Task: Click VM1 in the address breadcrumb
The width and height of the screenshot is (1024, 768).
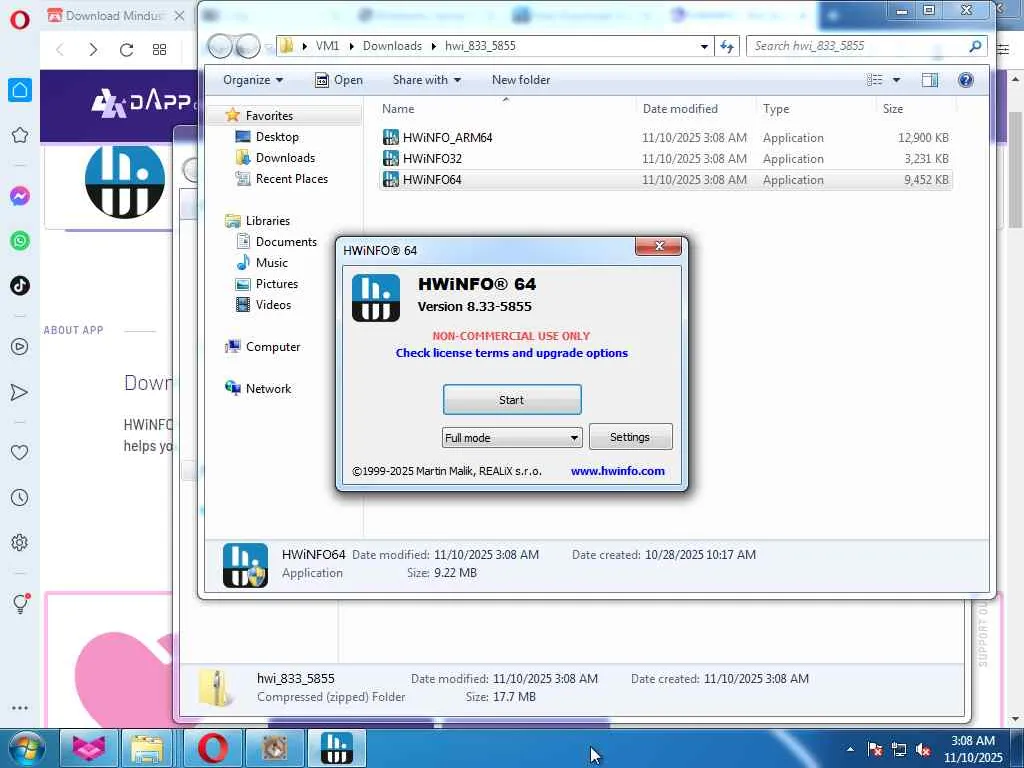Action: point(327,46)
